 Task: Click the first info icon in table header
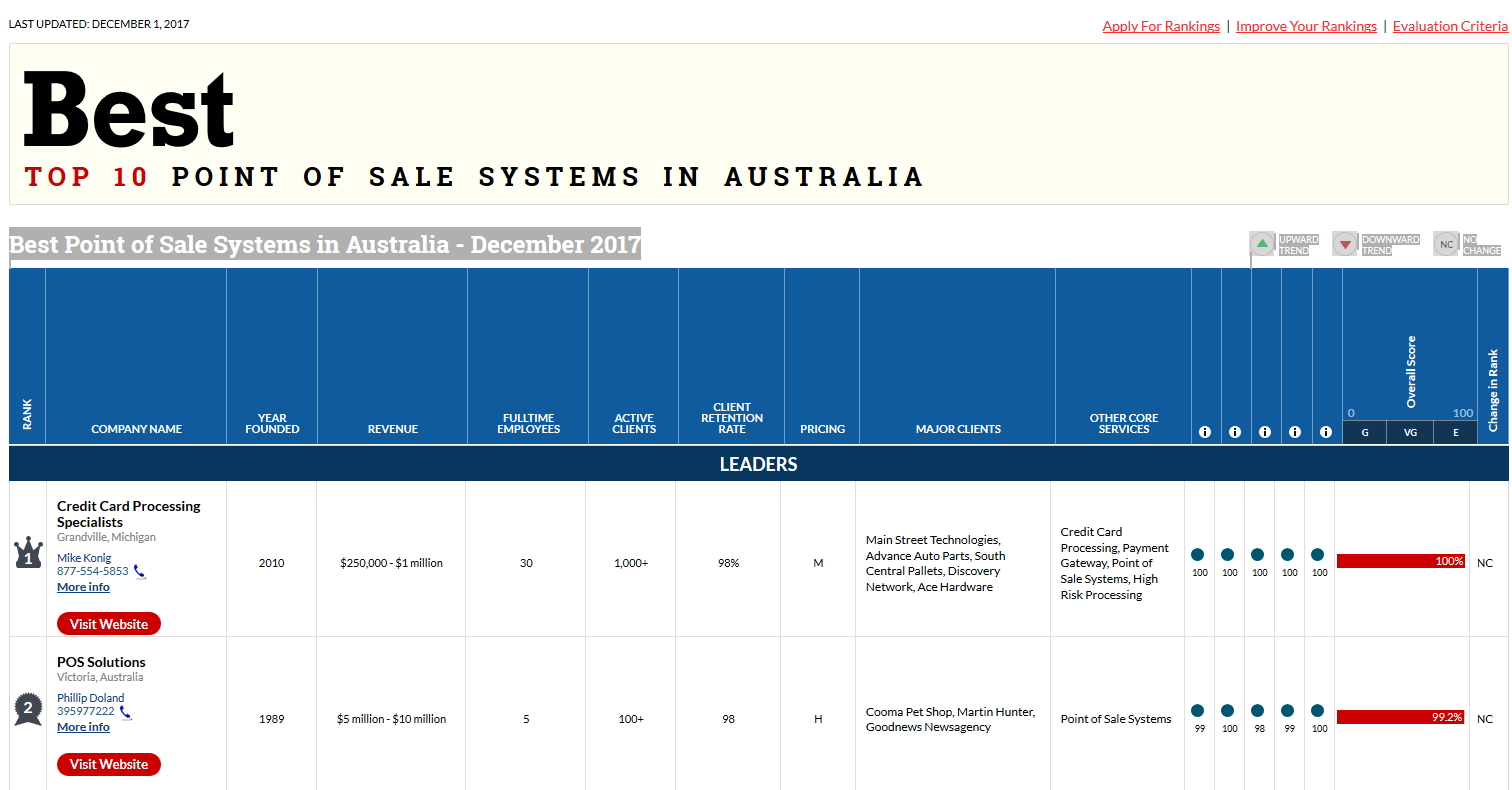[x=1205, y=432]
